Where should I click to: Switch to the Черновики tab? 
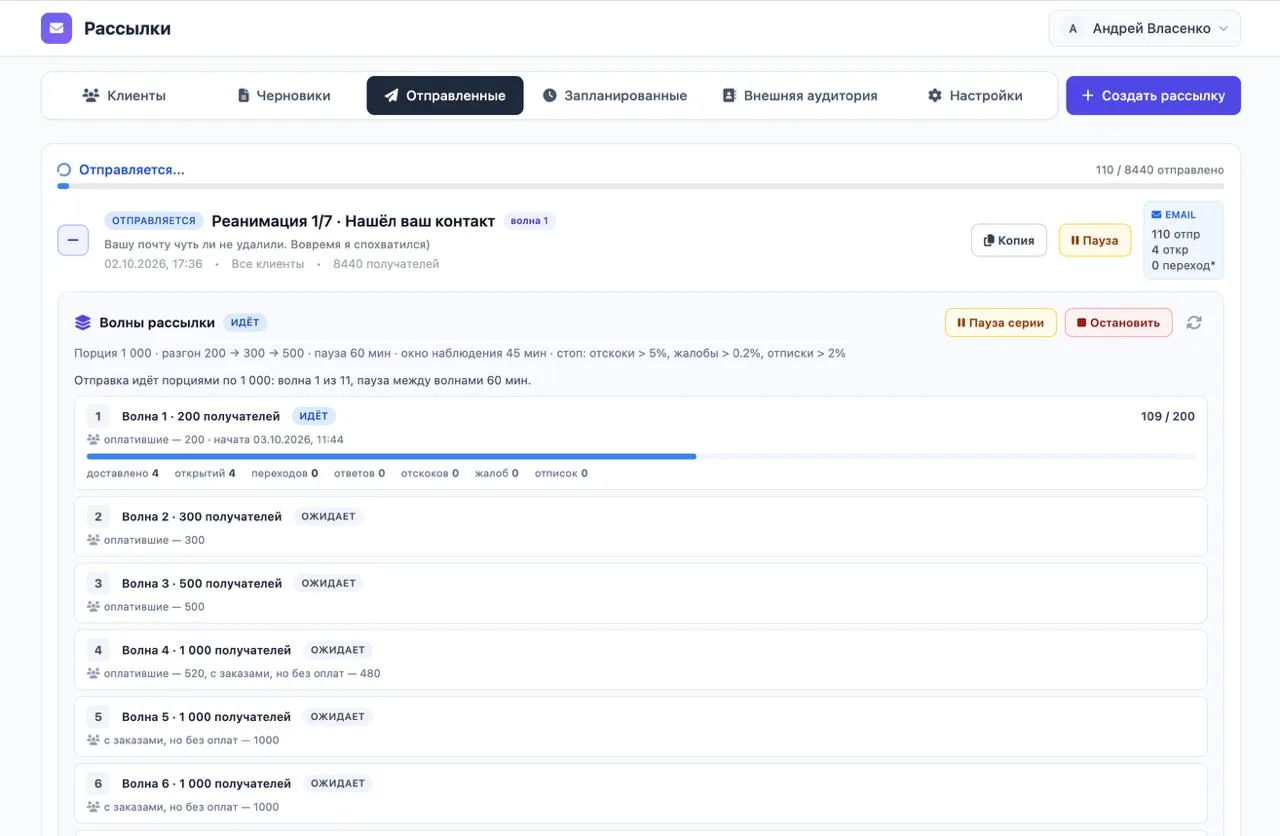[x=284, y=96]
